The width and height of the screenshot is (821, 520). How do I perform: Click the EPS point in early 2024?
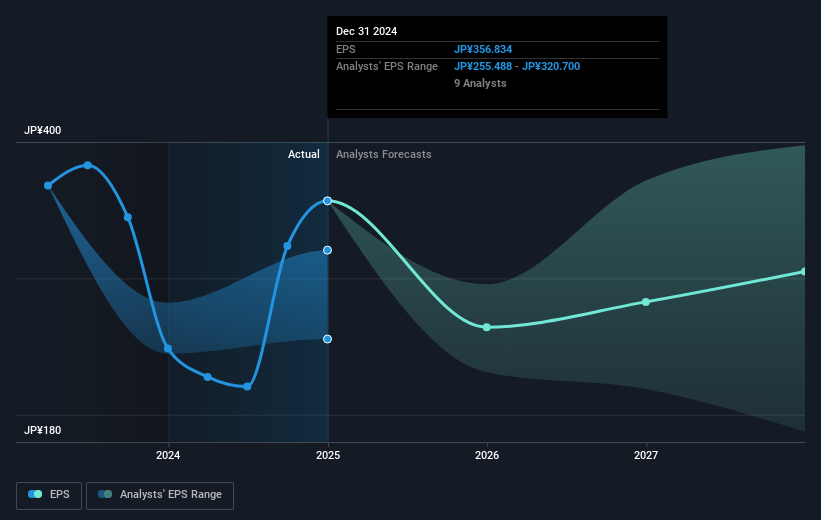[x=208, y=377]
